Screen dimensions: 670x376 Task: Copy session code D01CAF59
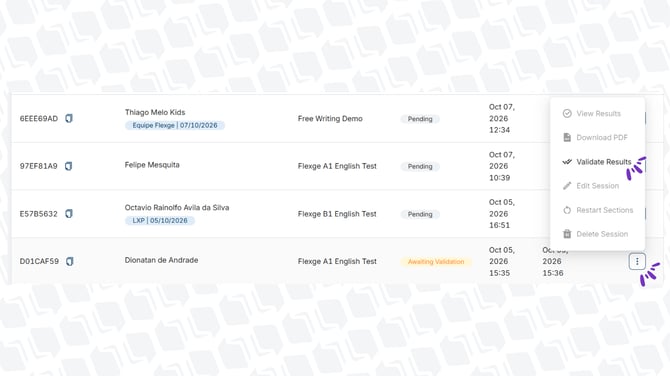pyautogui.click(x=70, y=261)
